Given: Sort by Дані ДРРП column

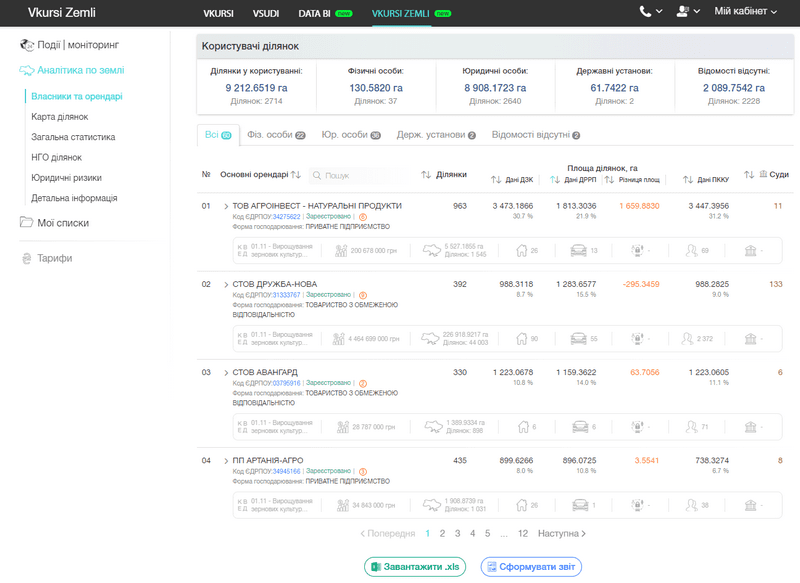Looking at the screenshot, I should 555,180.
